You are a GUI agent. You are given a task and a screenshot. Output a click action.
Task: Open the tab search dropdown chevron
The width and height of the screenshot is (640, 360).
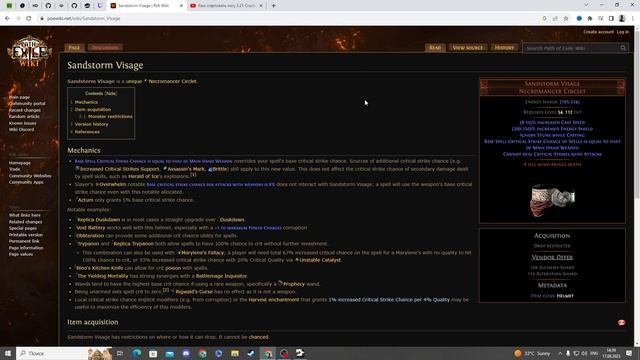[586, 5]
